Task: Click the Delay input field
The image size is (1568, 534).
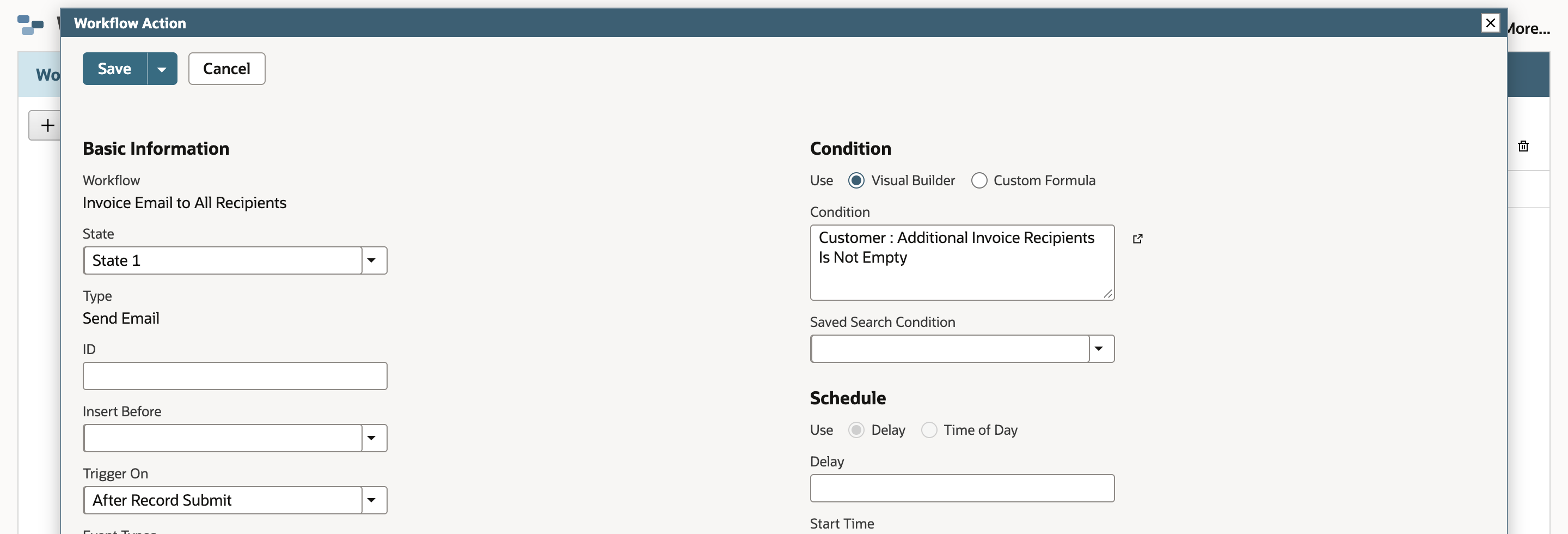Action: pos(961,488)
